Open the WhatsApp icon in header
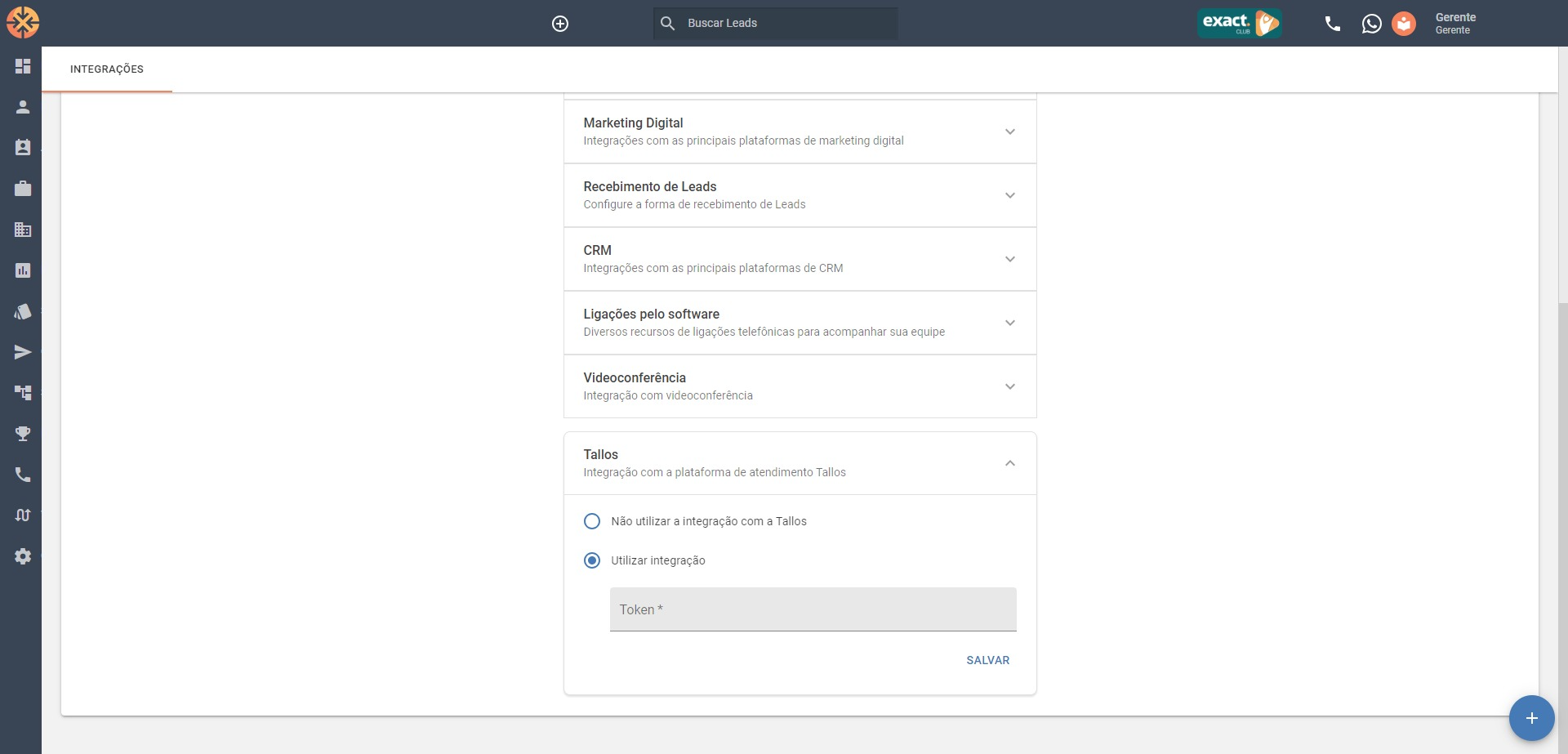1568x754 pixels. point(1372,24)
